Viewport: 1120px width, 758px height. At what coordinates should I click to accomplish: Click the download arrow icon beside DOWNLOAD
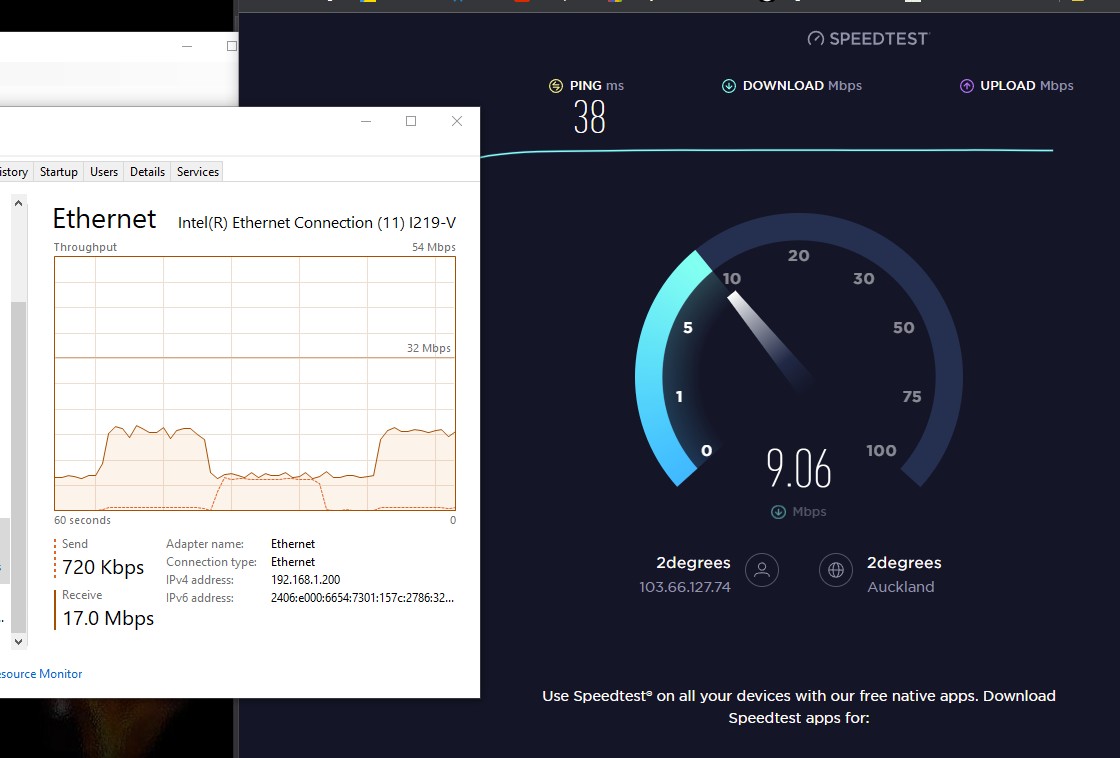pos(729,86)
